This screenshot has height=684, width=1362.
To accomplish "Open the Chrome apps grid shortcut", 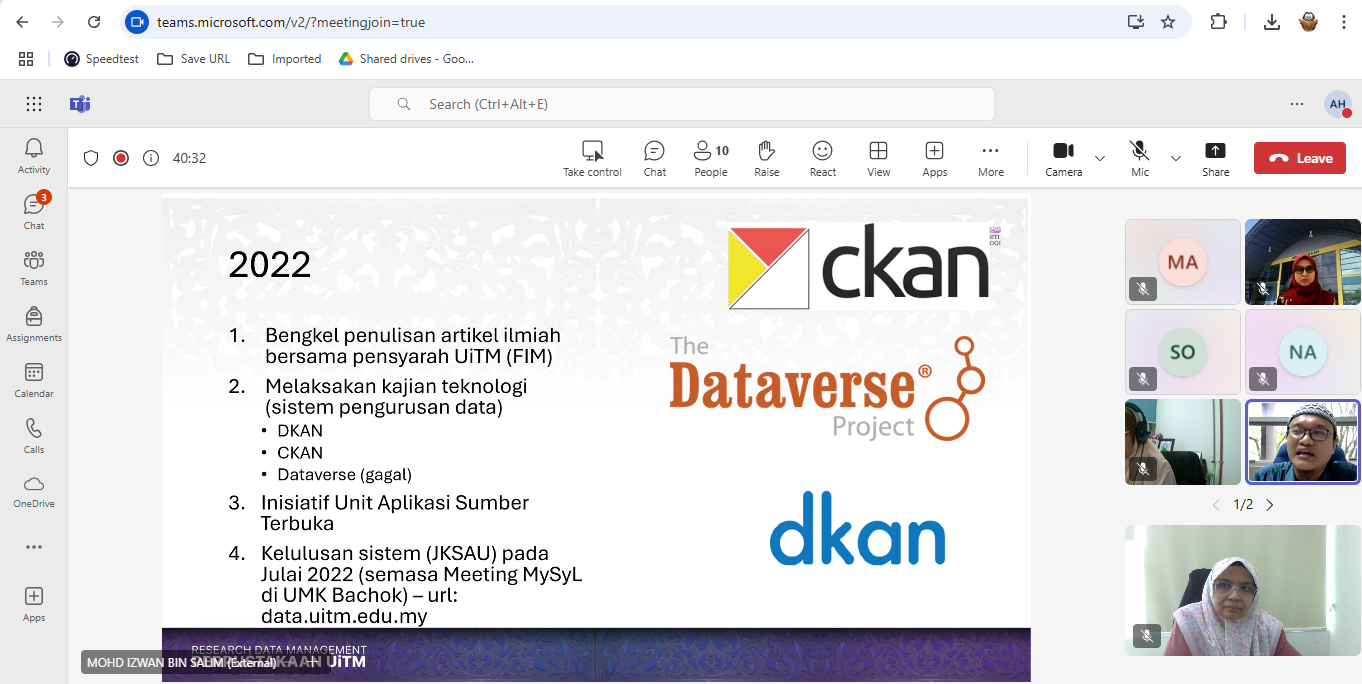I will click(x=26, y=59).
